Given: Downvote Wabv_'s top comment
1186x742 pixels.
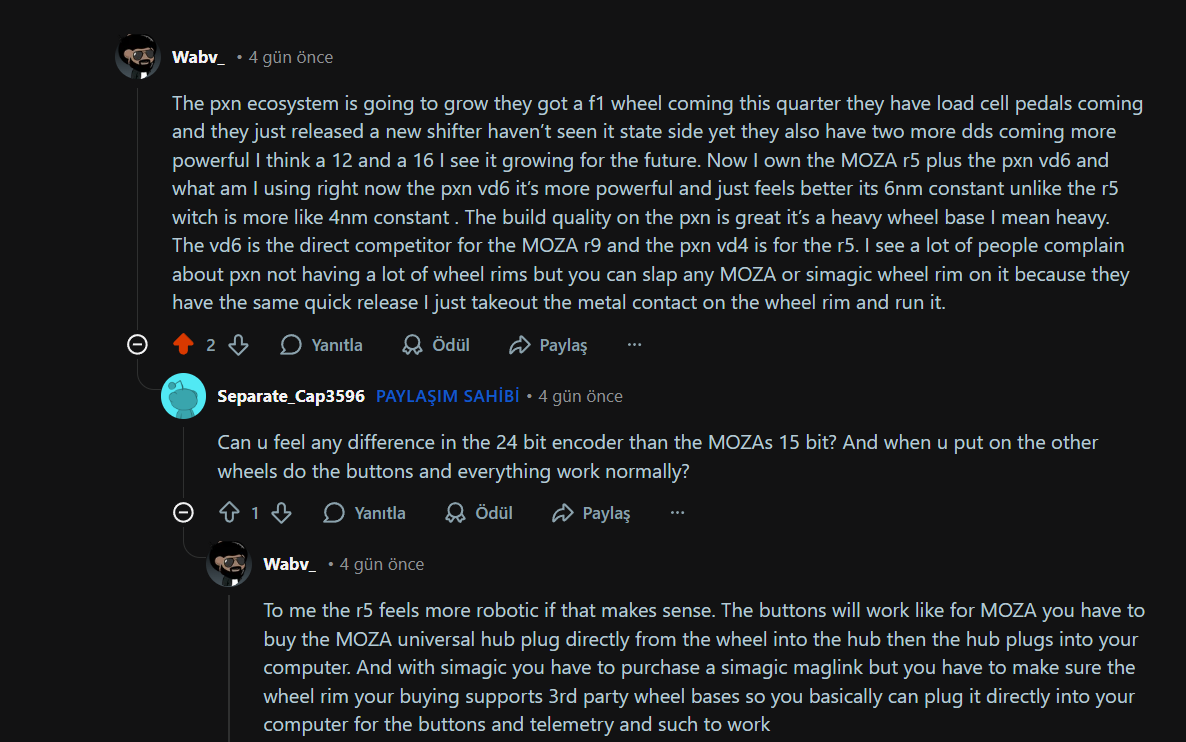Looking at the screenshot, I should pos(238,345).
